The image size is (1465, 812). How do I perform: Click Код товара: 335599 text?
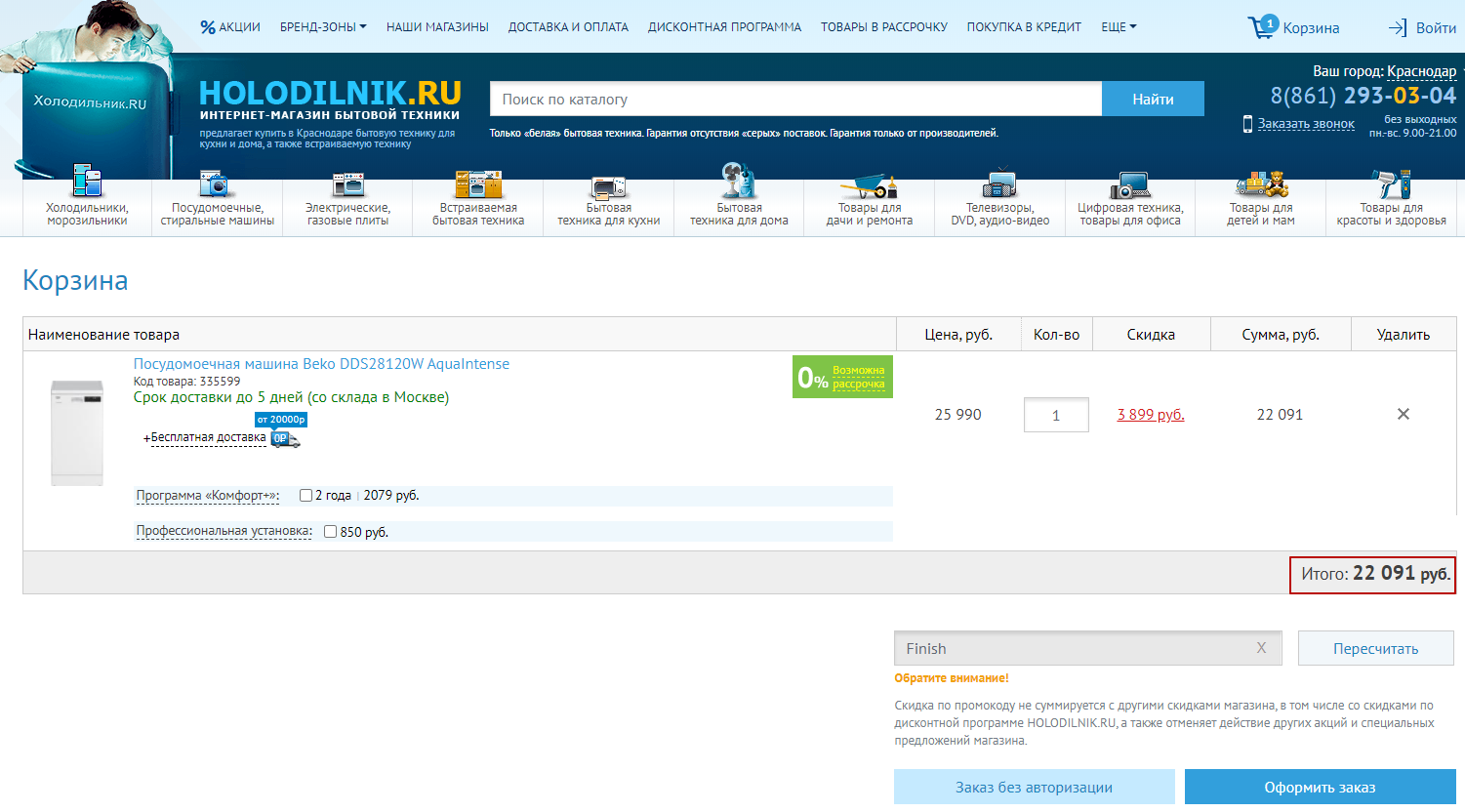click(186, 382)
